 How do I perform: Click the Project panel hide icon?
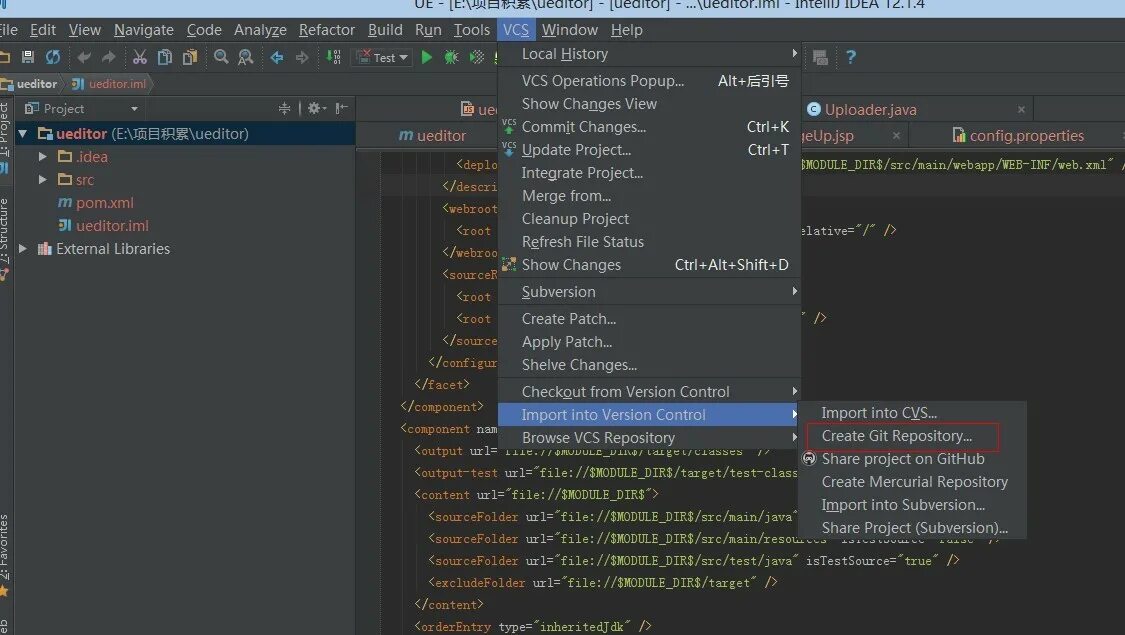coord(342,108)
